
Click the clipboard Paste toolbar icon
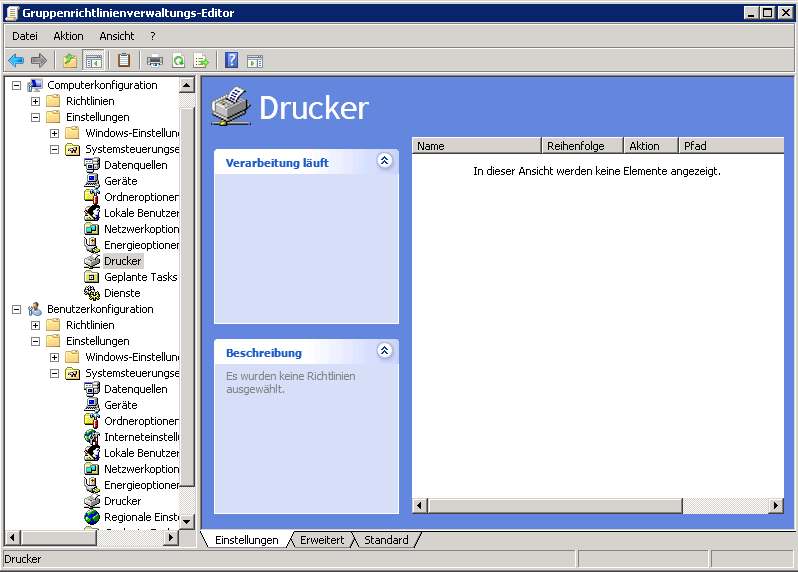(124, 61)
